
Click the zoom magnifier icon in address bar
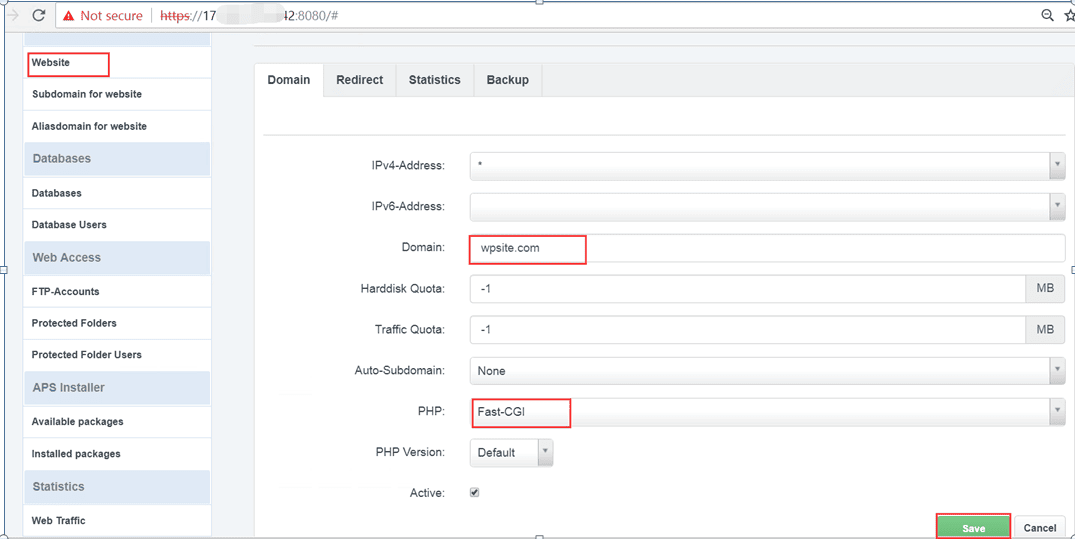1047,15
